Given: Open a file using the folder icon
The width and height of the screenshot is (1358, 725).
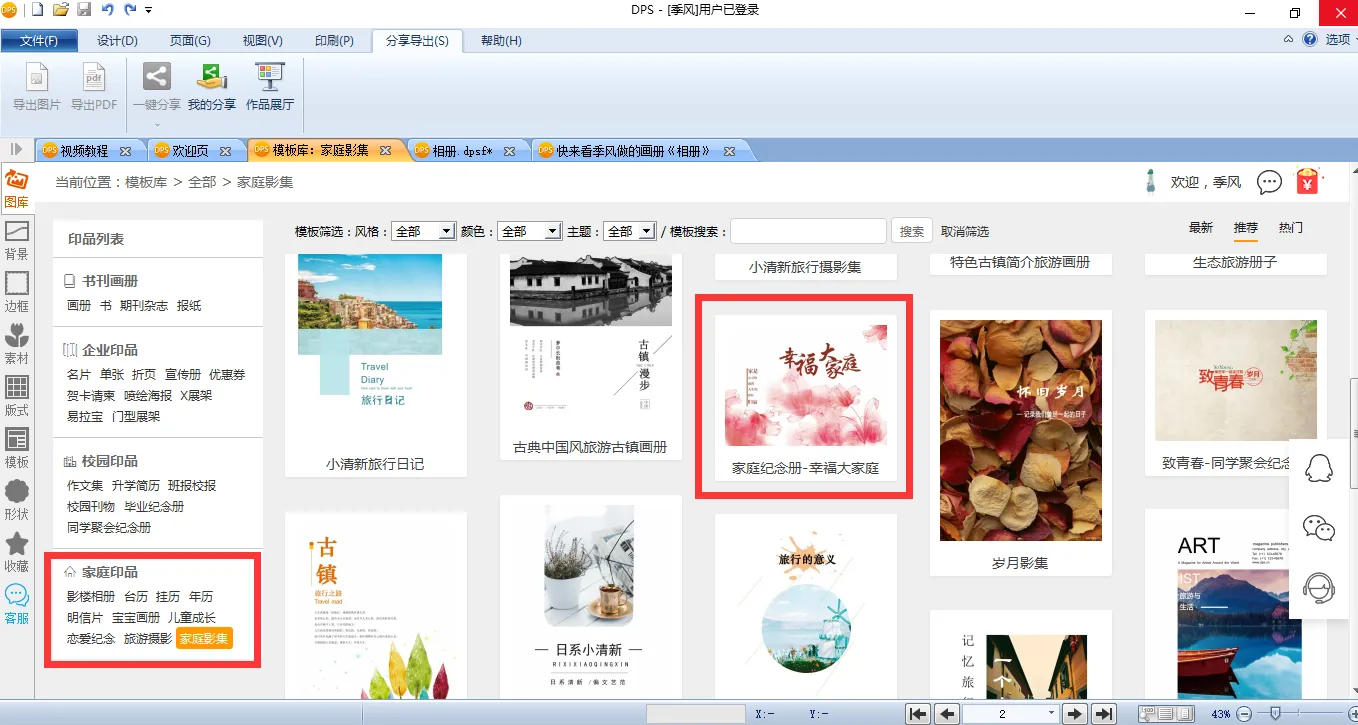Looking at the screenshot, I should (x=61, y=10).
